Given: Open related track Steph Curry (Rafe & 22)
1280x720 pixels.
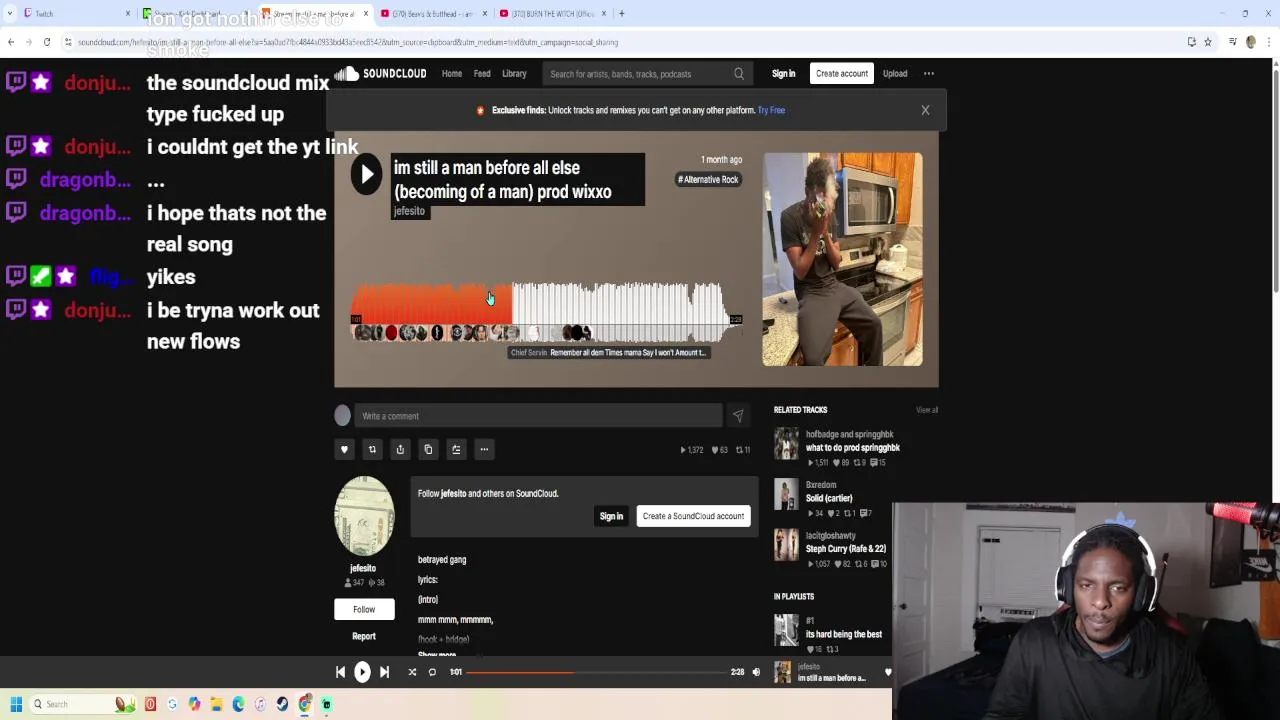Looking at the screenshot, I should pyautogui.click(x=846, y=549).
